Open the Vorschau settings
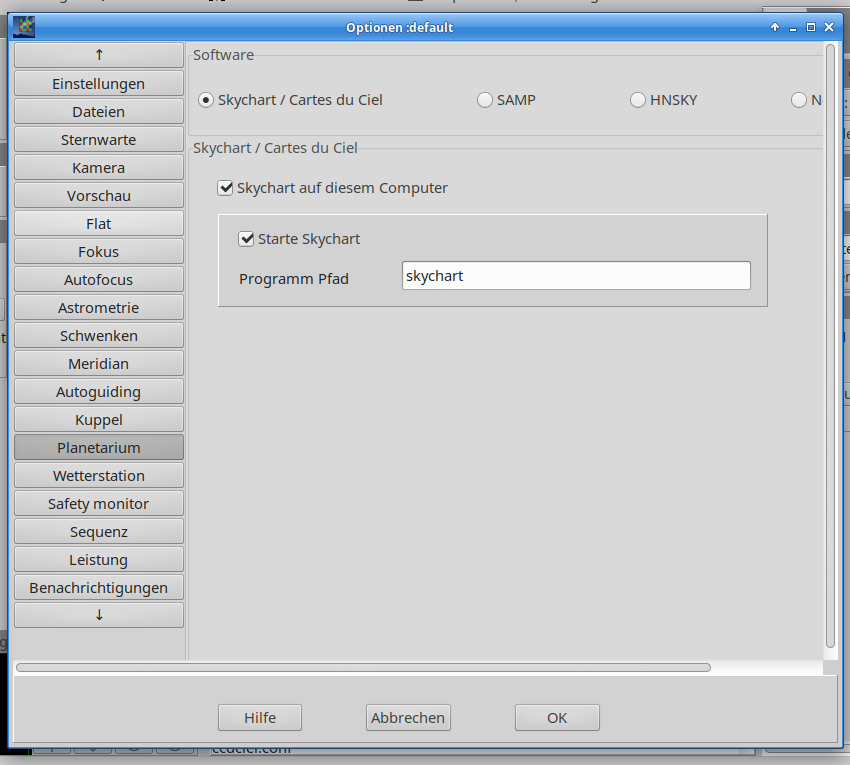Screen dimensions: 850x765 (99, 196)
